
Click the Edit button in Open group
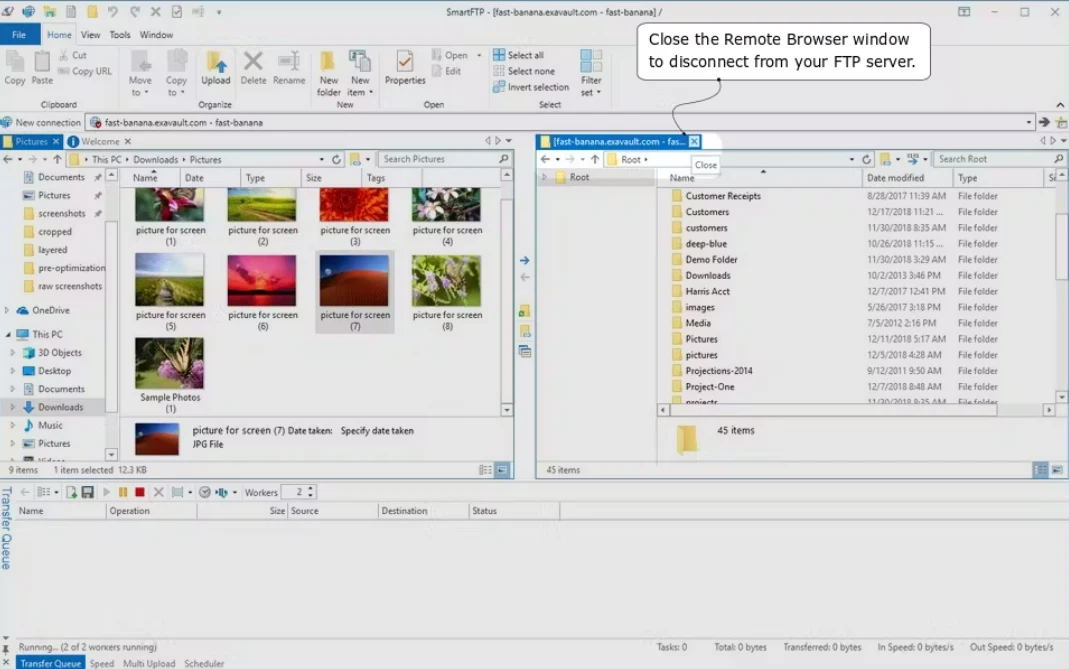coord(447,71)
